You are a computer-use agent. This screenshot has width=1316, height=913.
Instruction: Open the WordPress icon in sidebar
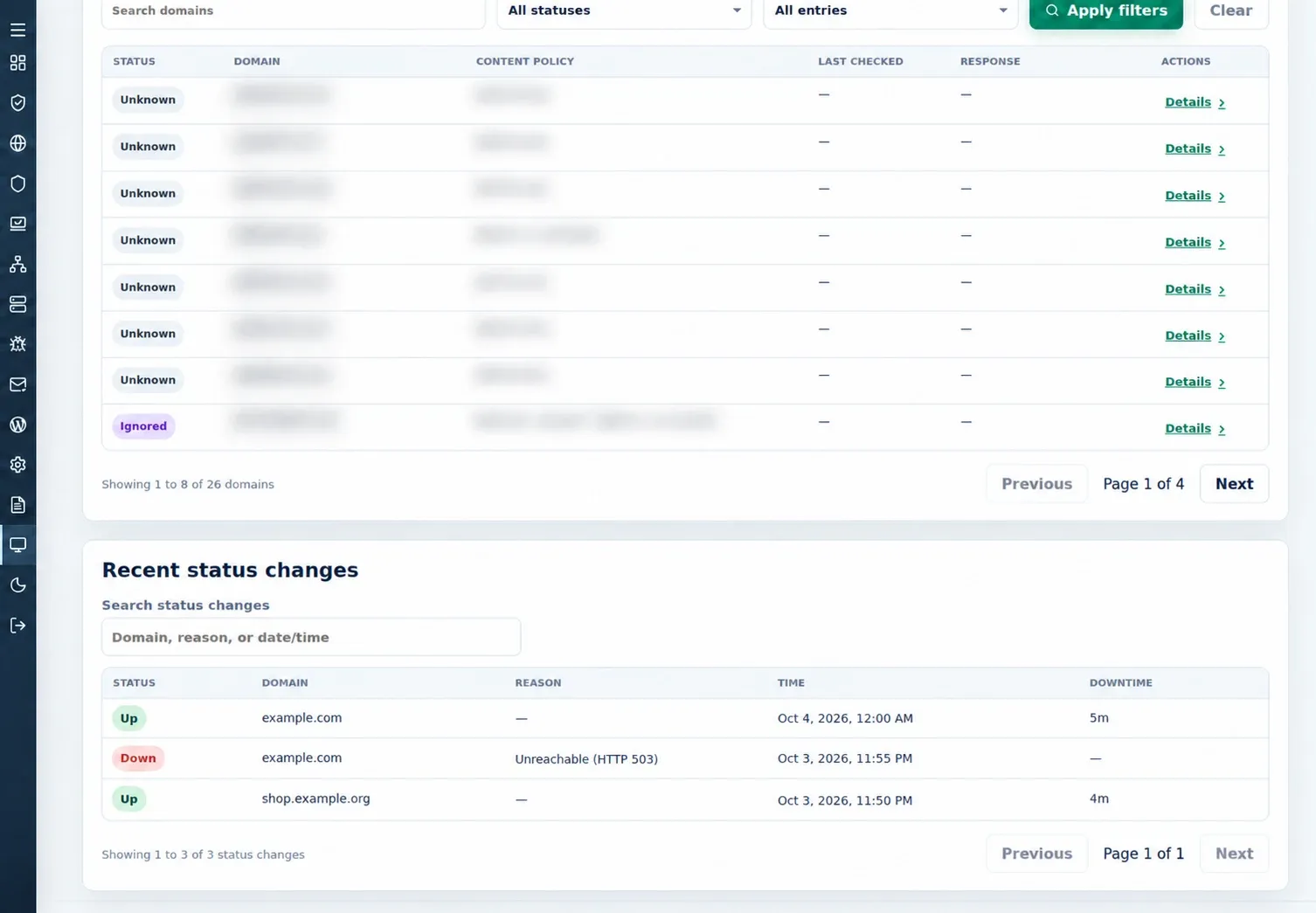pos(17,425)
